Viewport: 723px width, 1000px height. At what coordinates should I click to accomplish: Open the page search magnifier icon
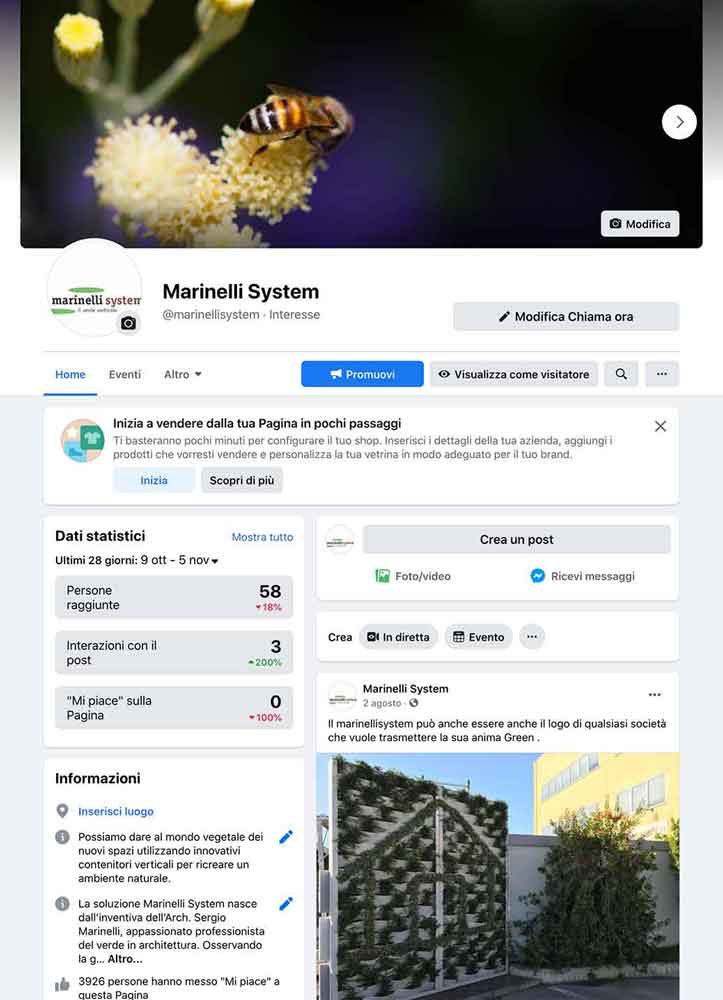[621, 374]
